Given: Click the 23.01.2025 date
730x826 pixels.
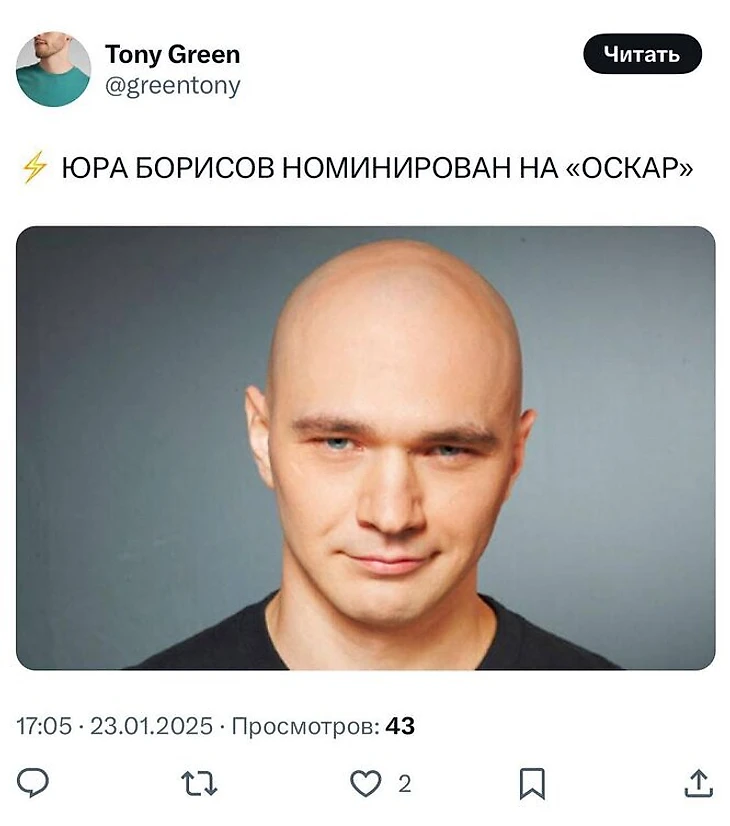Looking at the screenshot, I should point(151,726).
